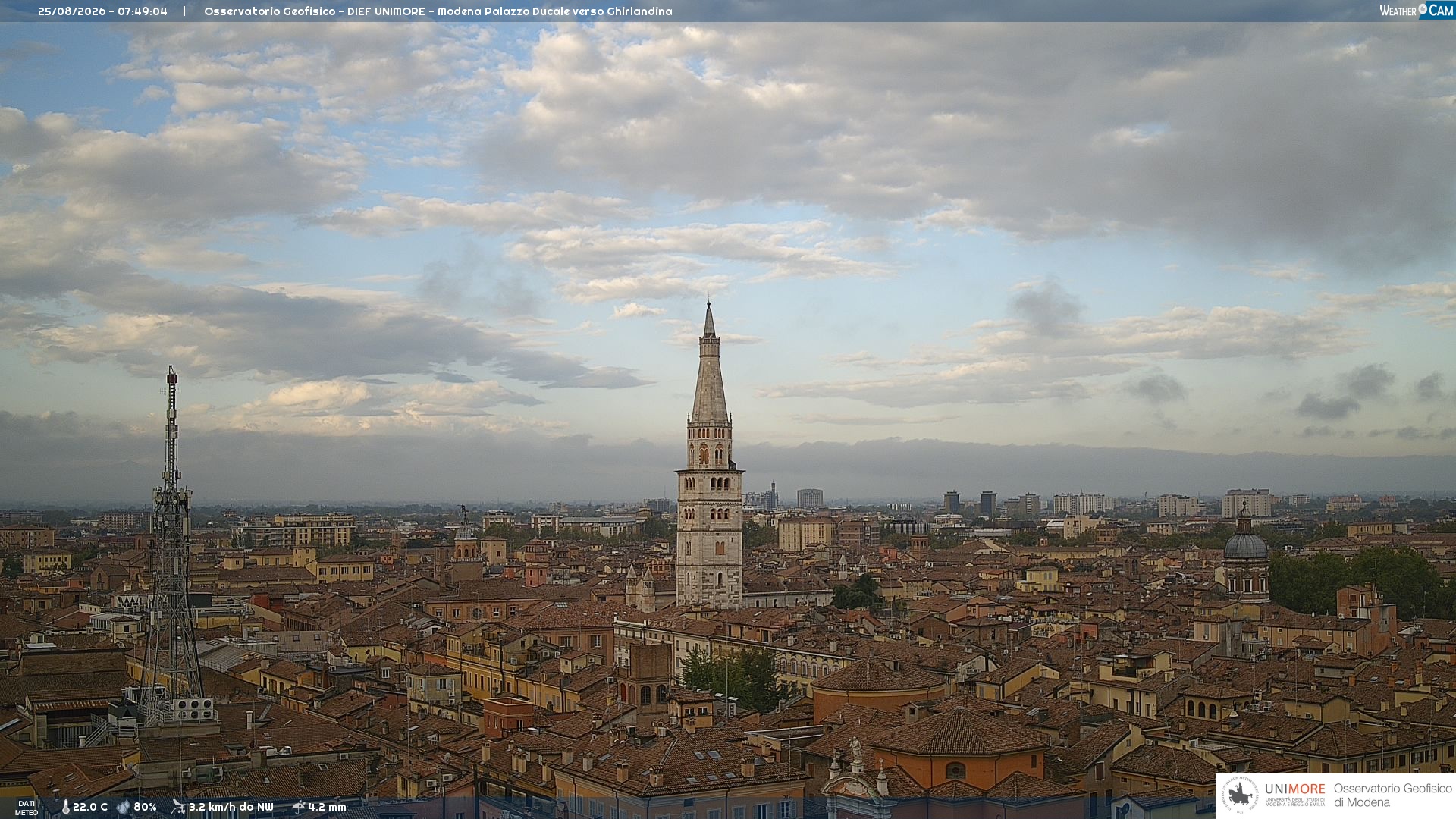This screenshot has width=1456, height=819.
Task: Click the WeatherCAM logo
Action: tap(1417, 10)
